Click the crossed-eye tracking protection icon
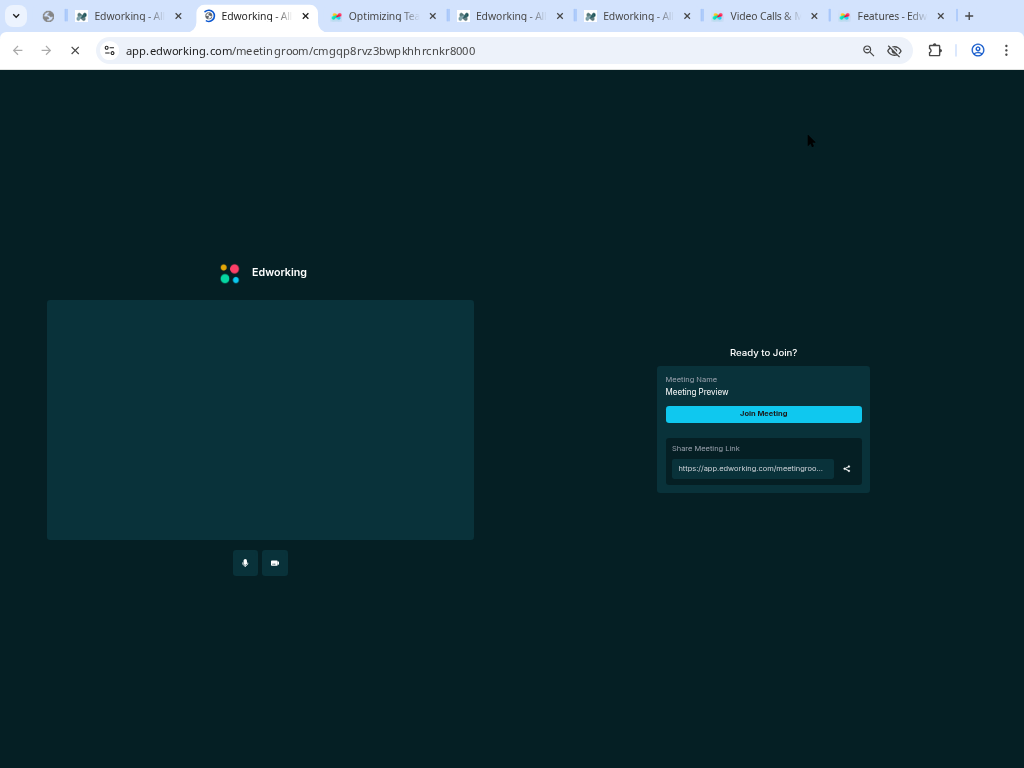The width and height of the screenshot is (1024, 768). click(895, 51)
